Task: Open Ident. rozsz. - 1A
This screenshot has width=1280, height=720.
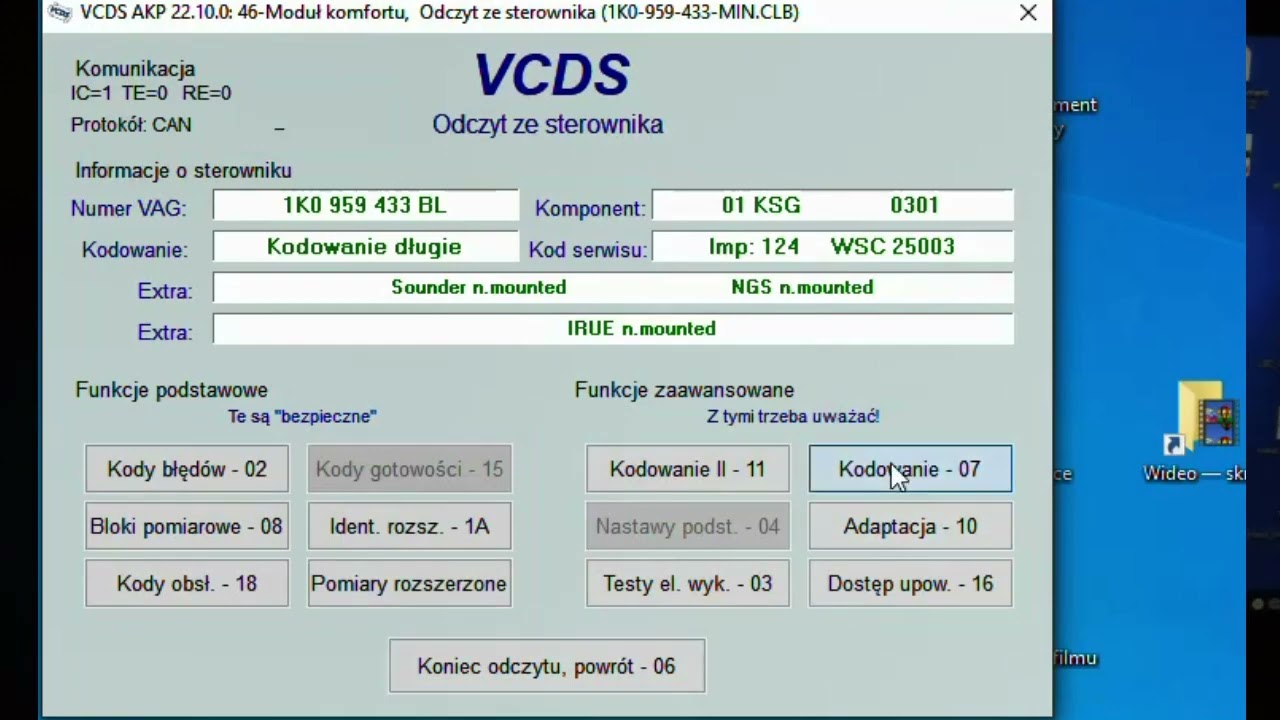Action: tap(409, 526)
